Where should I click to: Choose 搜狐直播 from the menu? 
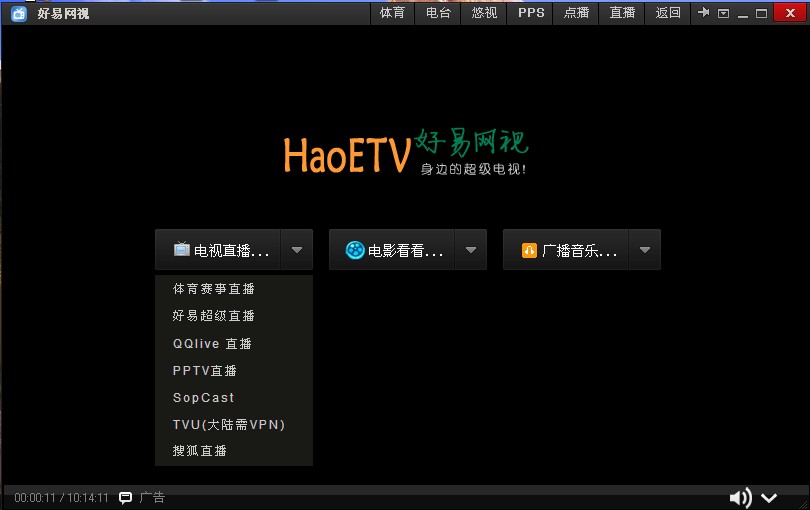tap(199, 451)
